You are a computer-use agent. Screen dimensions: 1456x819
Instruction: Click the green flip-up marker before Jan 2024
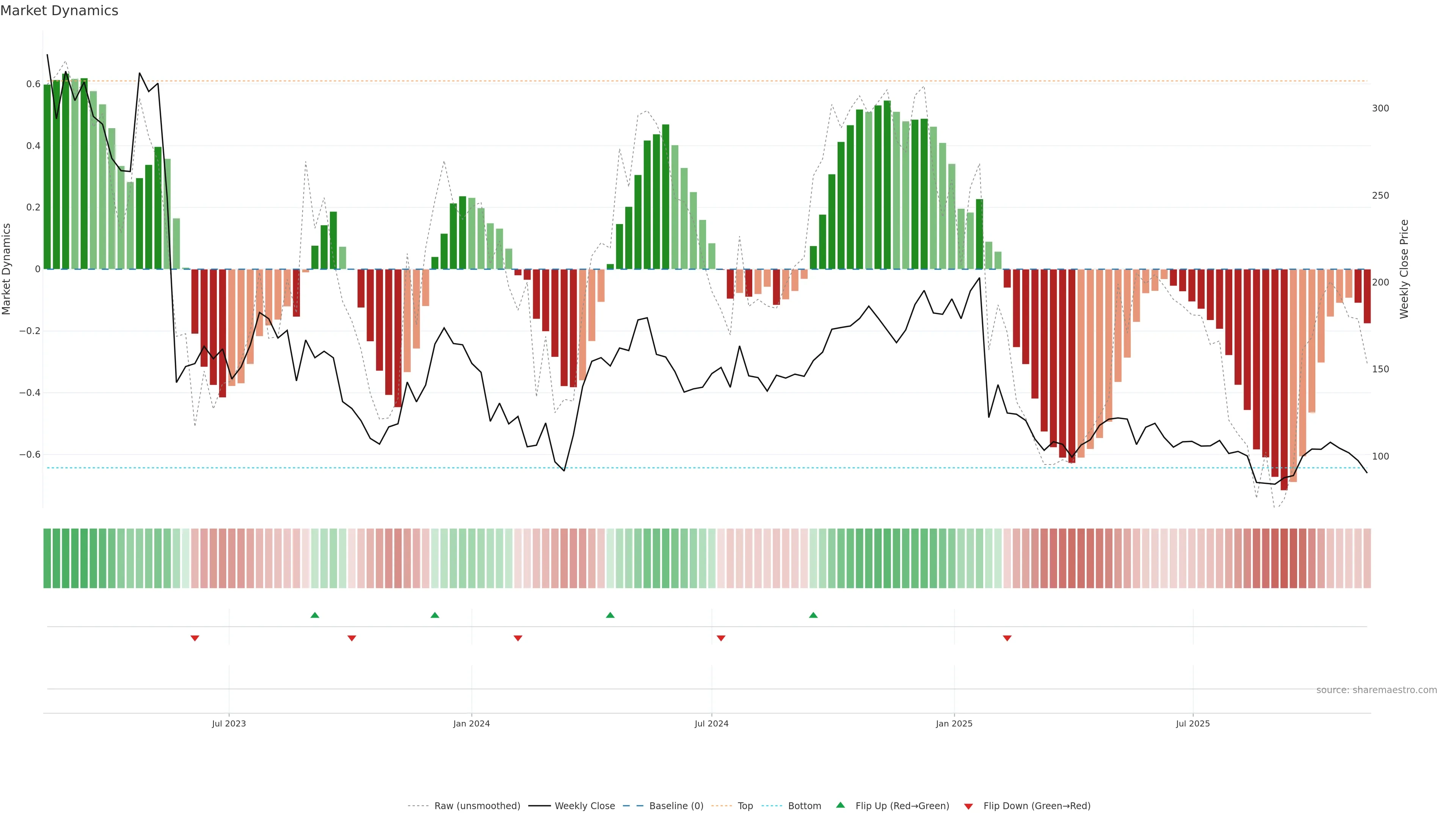(x=435, y=615)
